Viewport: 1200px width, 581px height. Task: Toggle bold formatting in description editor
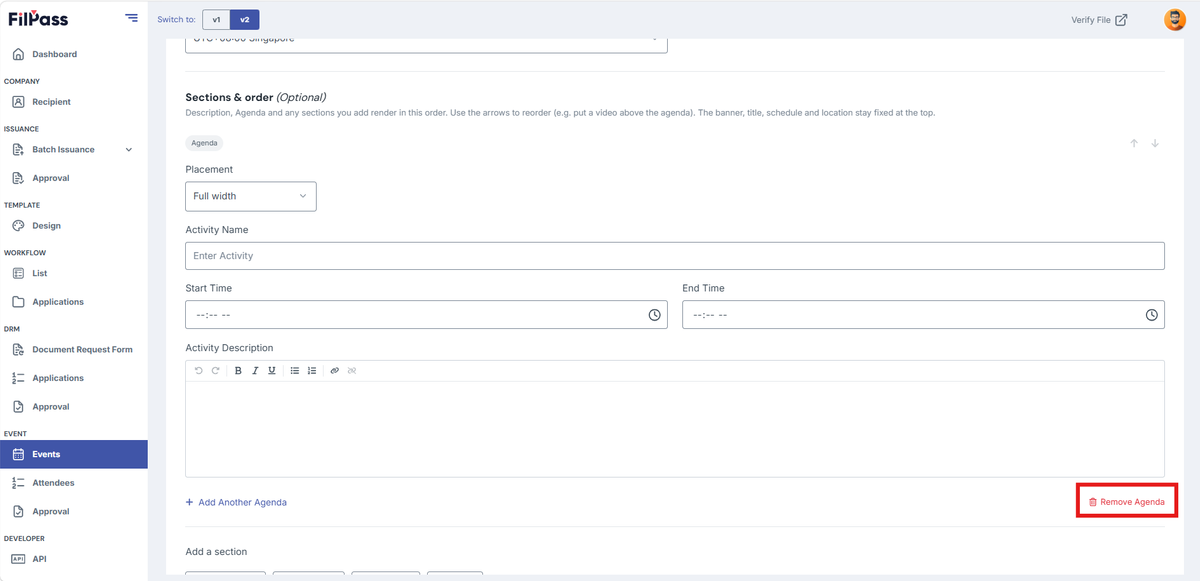238,371
